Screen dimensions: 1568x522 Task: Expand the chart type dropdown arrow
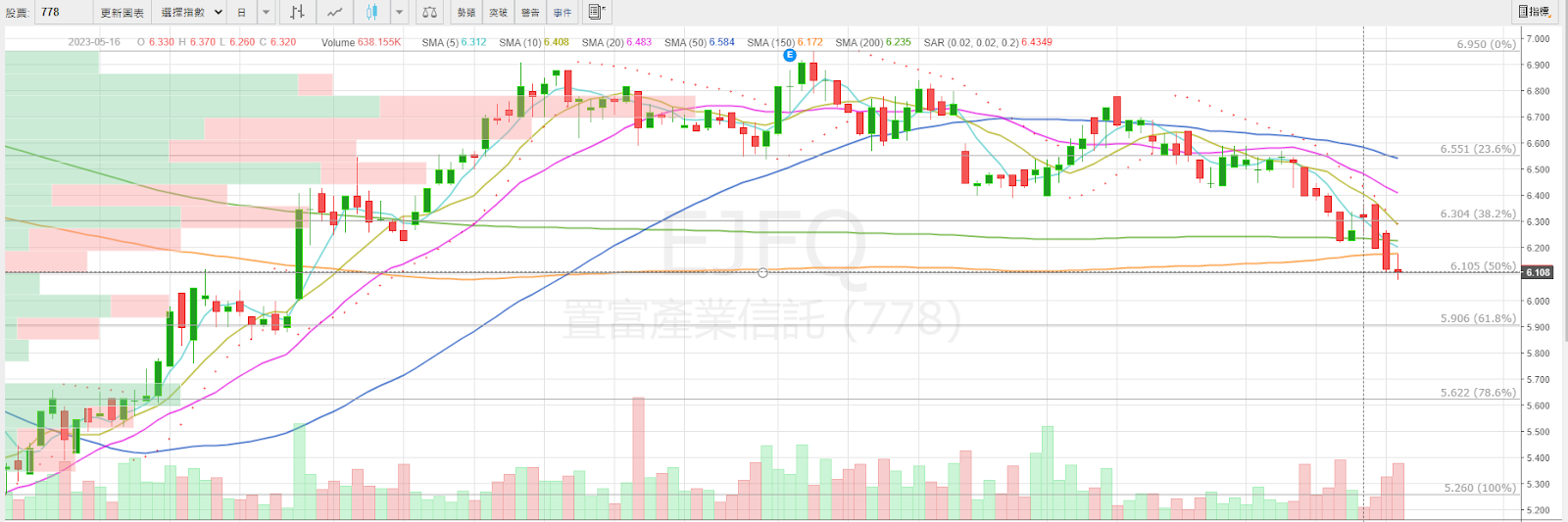(399, 13)
